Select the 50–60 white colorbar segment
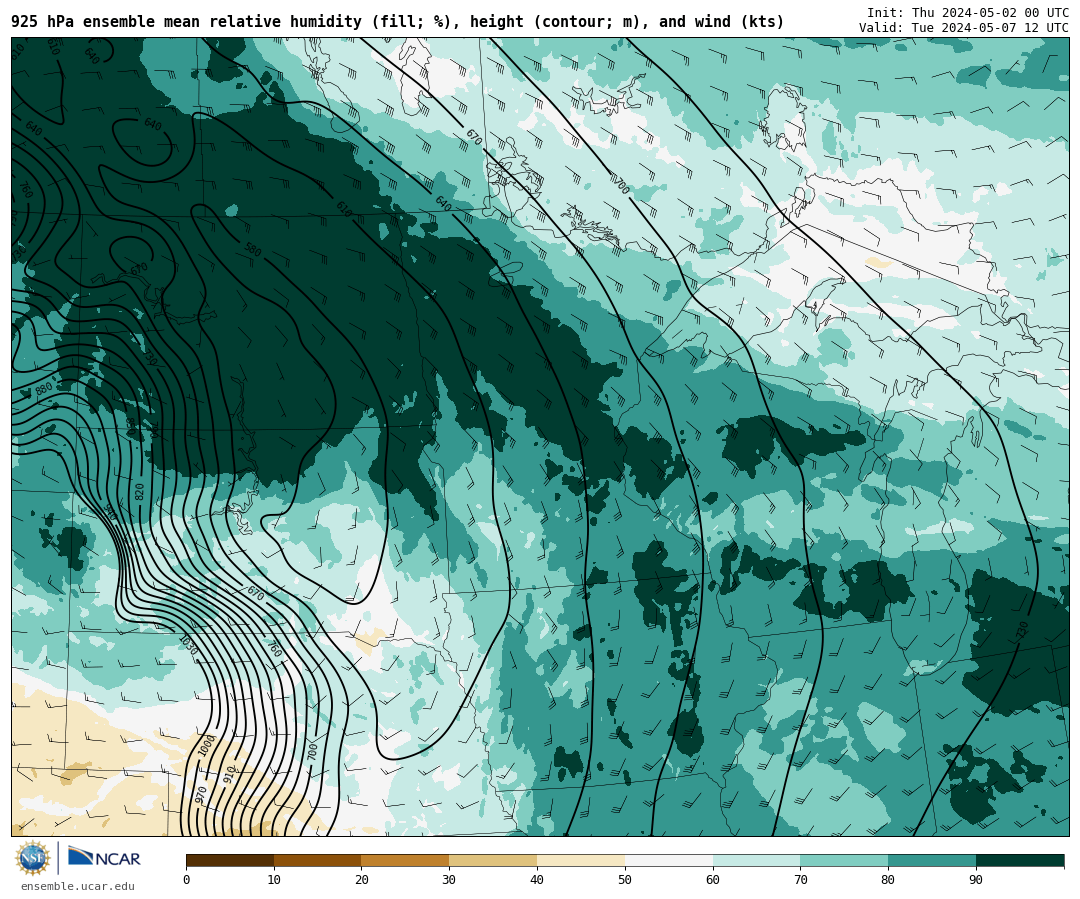1080x899 pixels. pyautogui.click(x=669, y=860)
